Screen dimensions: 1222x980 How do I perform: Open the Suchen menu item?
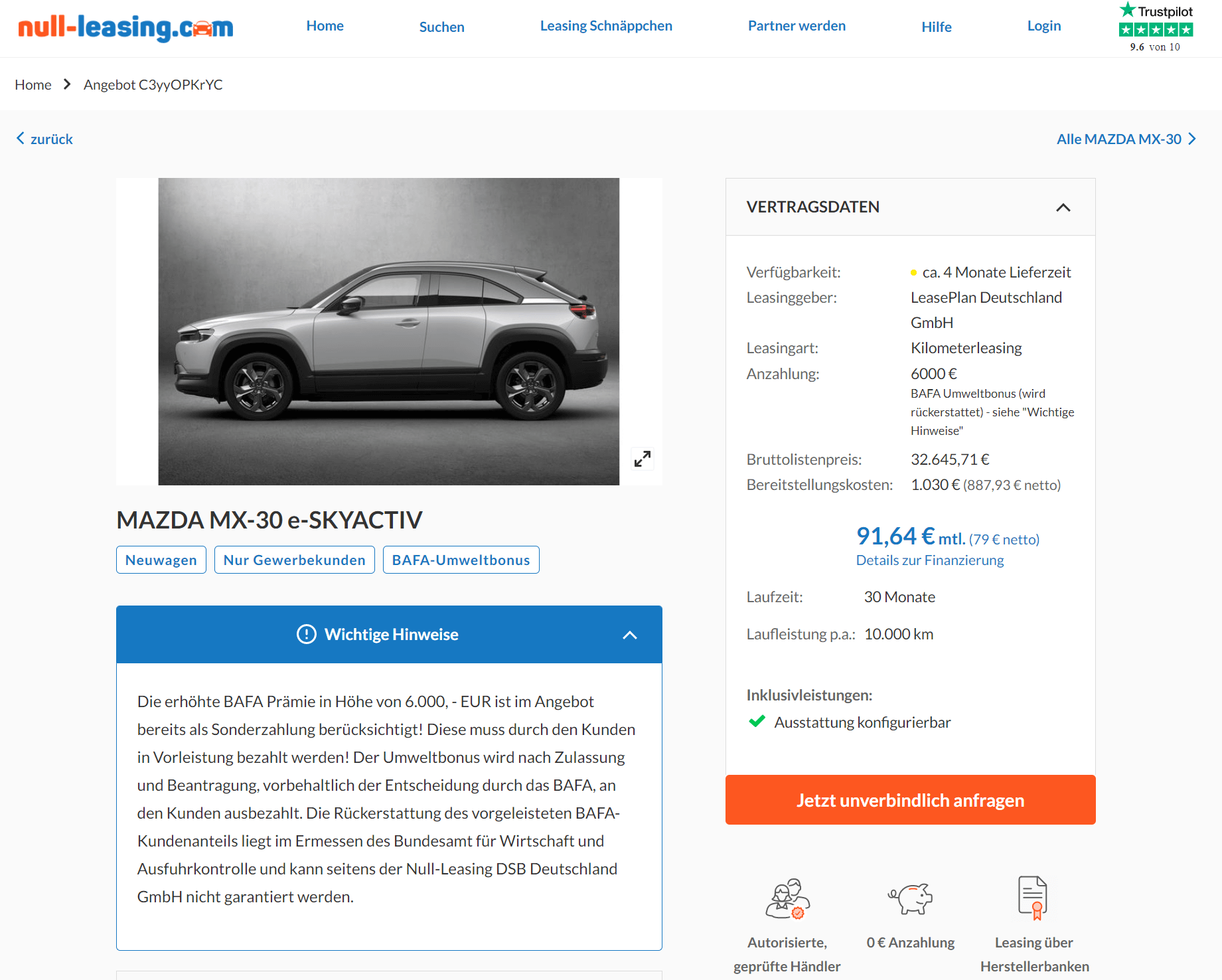(x=441, y=27)
